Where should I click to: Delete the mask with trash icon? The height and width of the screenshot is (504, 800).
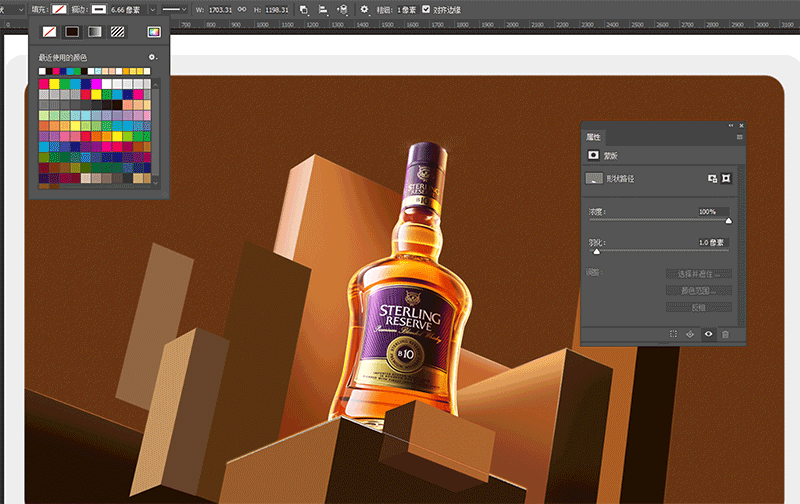pos(726,334)
